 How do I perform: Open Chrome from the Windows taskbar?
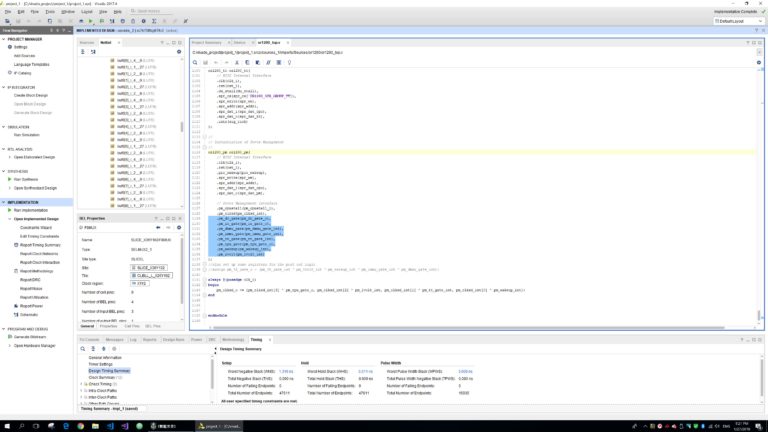pos(80,426)
